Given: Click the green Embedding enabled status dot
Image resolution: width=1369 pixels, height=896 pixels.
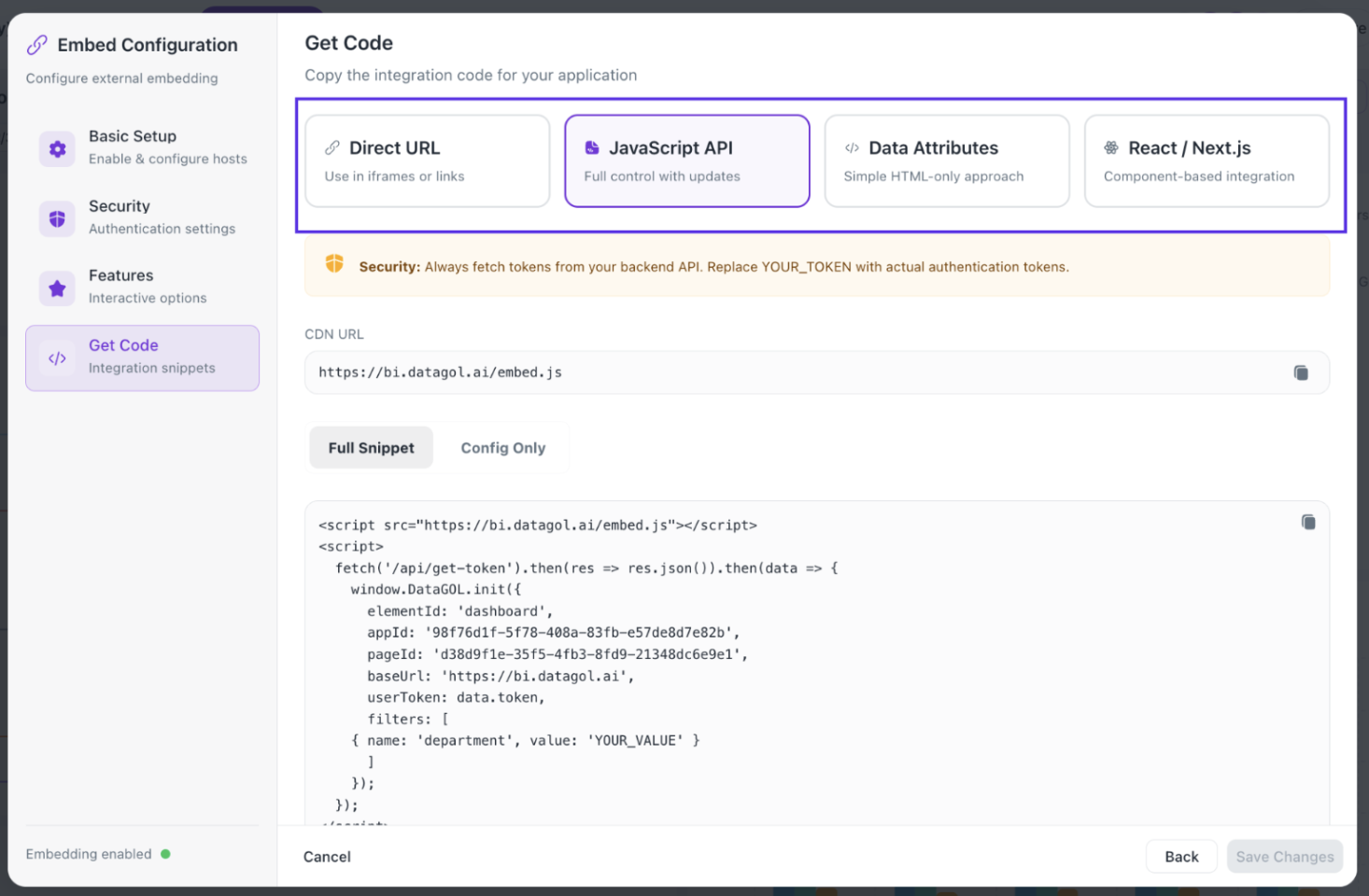Looking at the screenshot, I should coord(165,854).
